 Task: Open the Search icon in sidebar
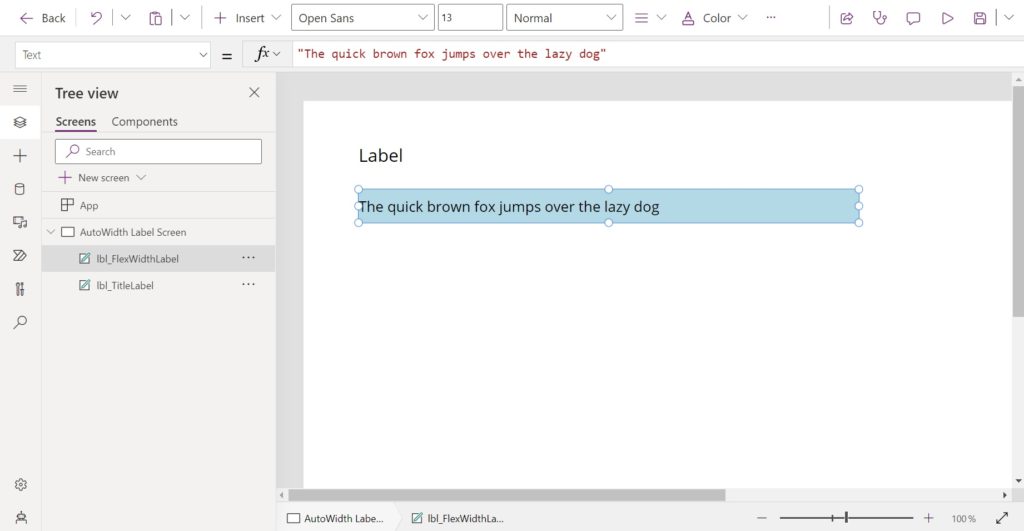click(x=20, y=322)
